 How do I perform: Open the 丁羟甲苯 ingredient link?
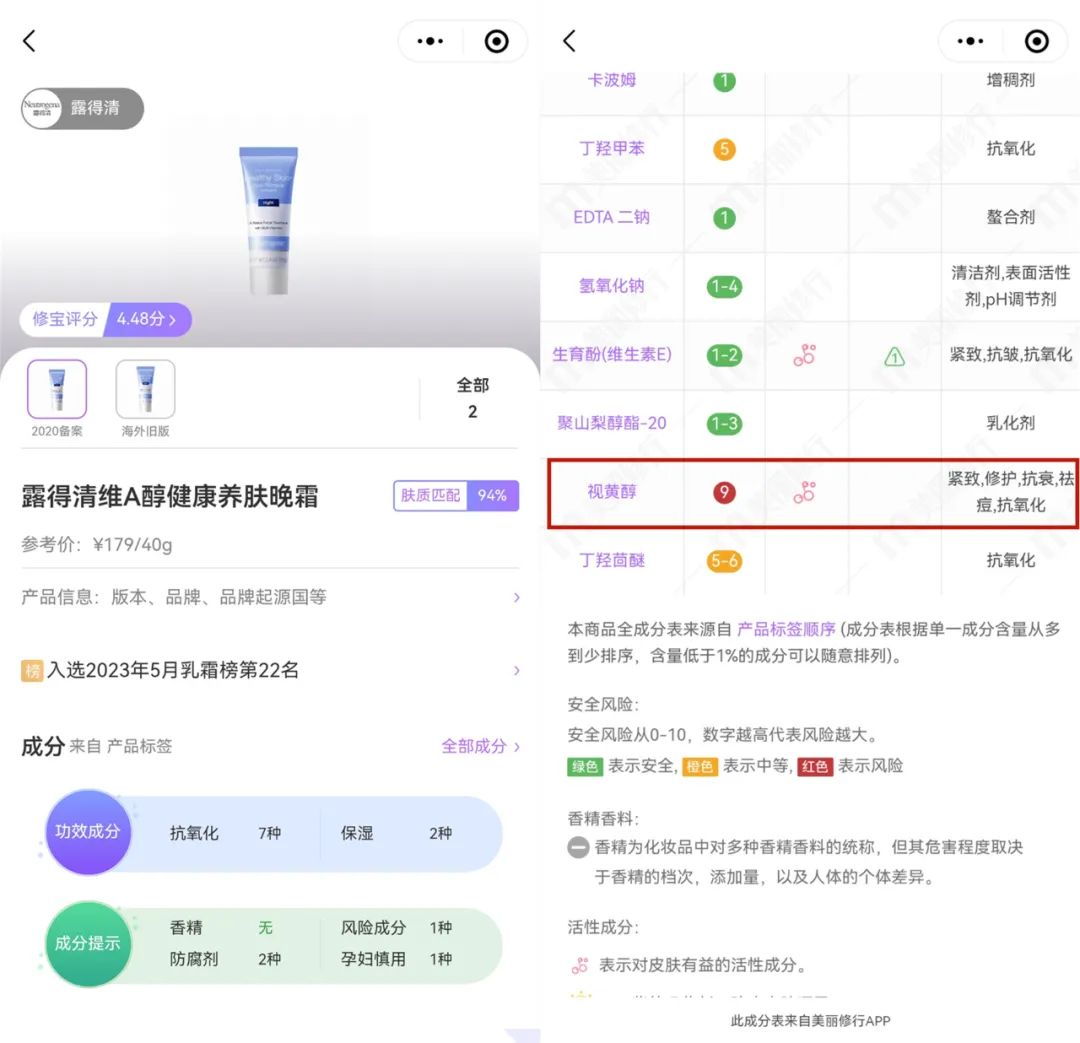pos(612,149)
